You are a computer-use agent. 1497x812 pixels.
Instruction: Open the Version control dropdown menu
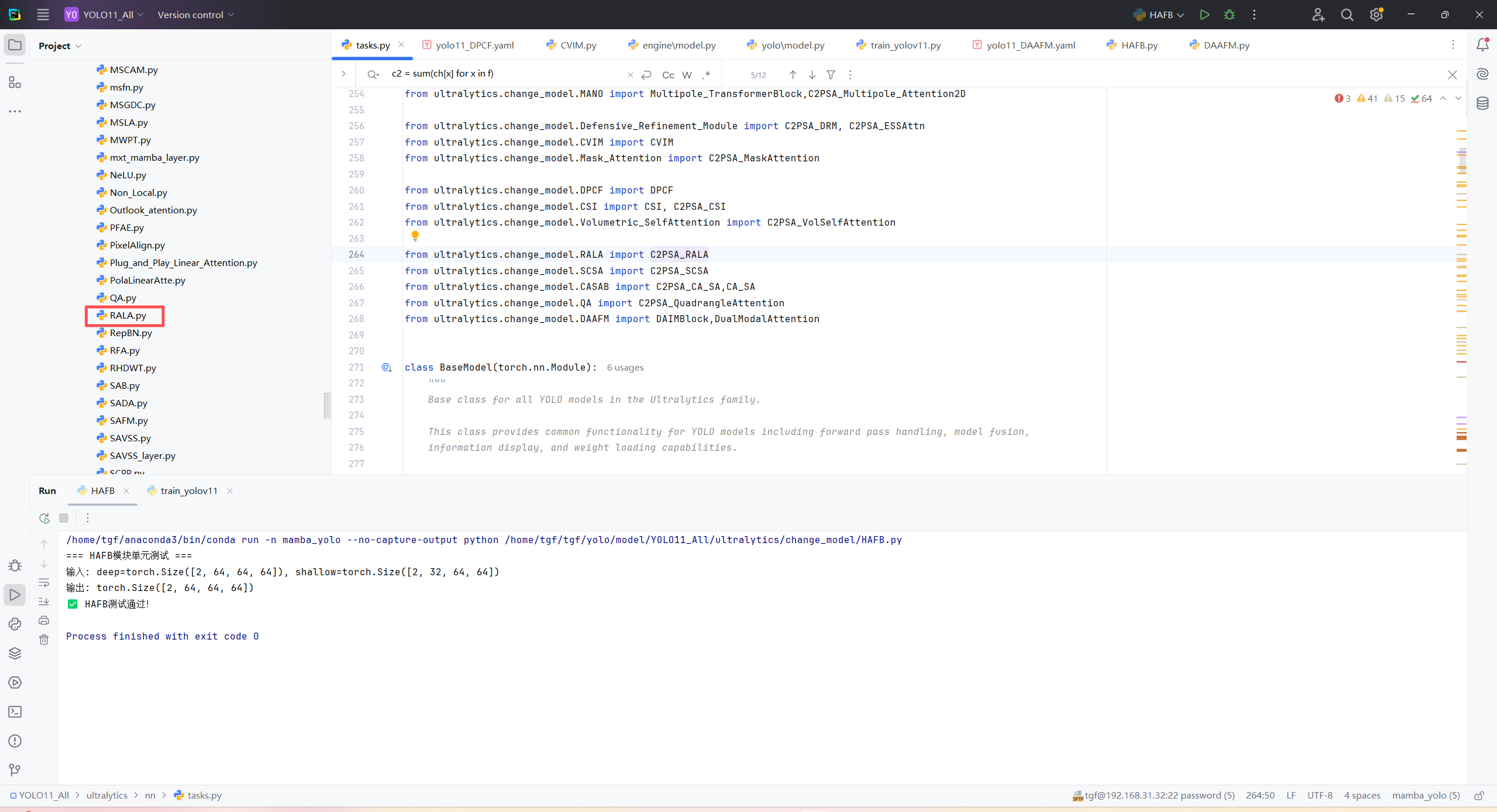point(195,15)
